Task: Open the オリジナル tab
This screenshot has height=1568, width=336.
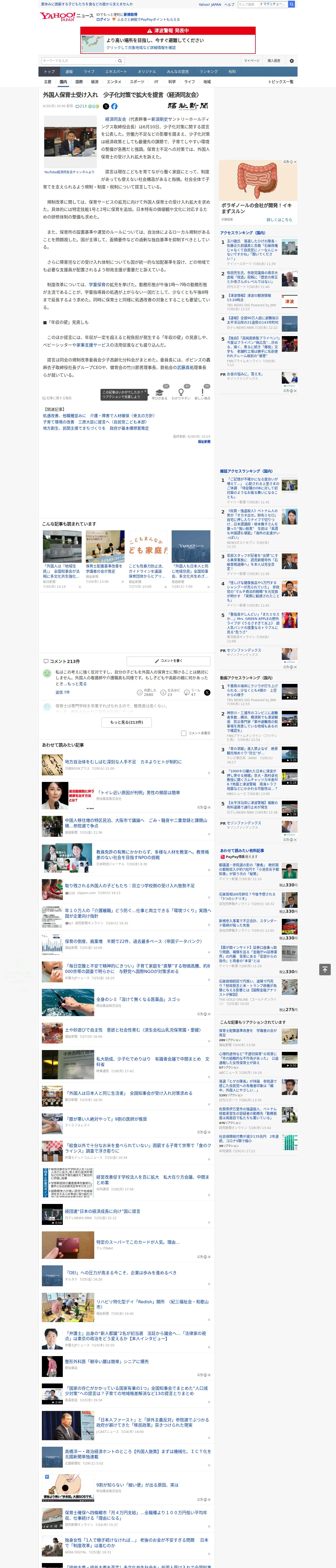Action: (x=147, y=71)
